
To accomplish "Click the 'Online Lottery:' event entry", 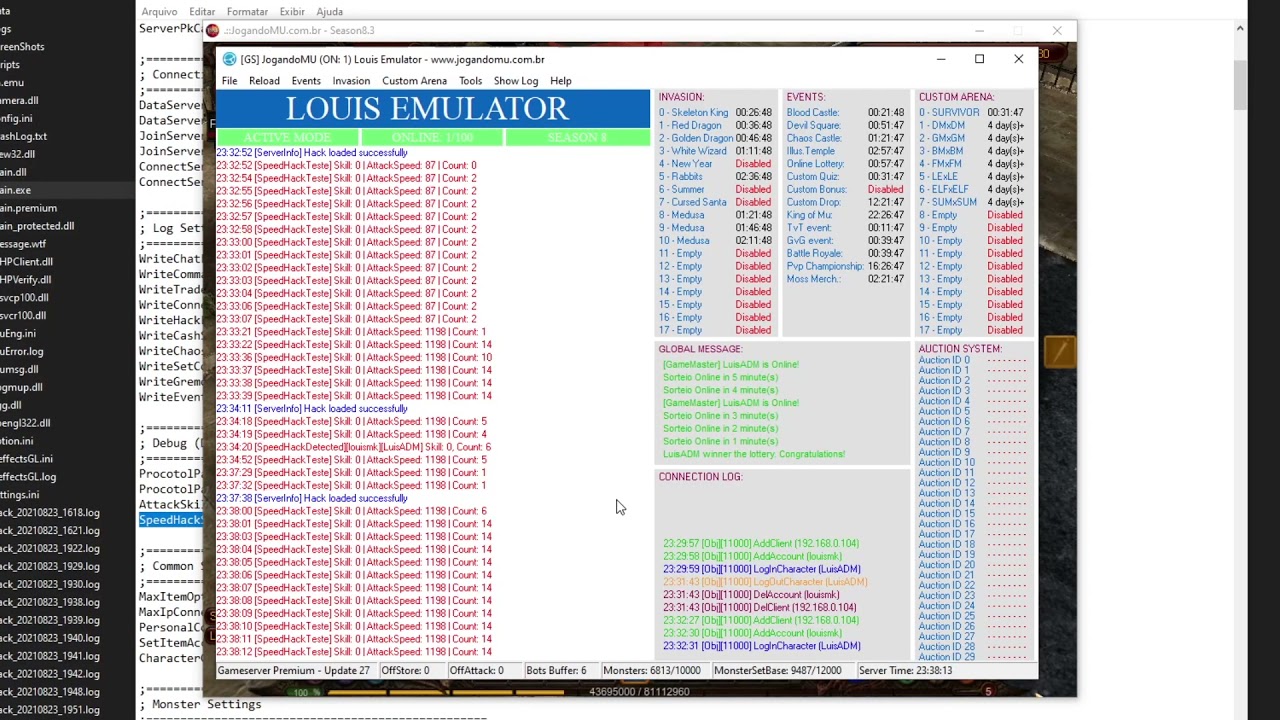I will tap(845, 164).
